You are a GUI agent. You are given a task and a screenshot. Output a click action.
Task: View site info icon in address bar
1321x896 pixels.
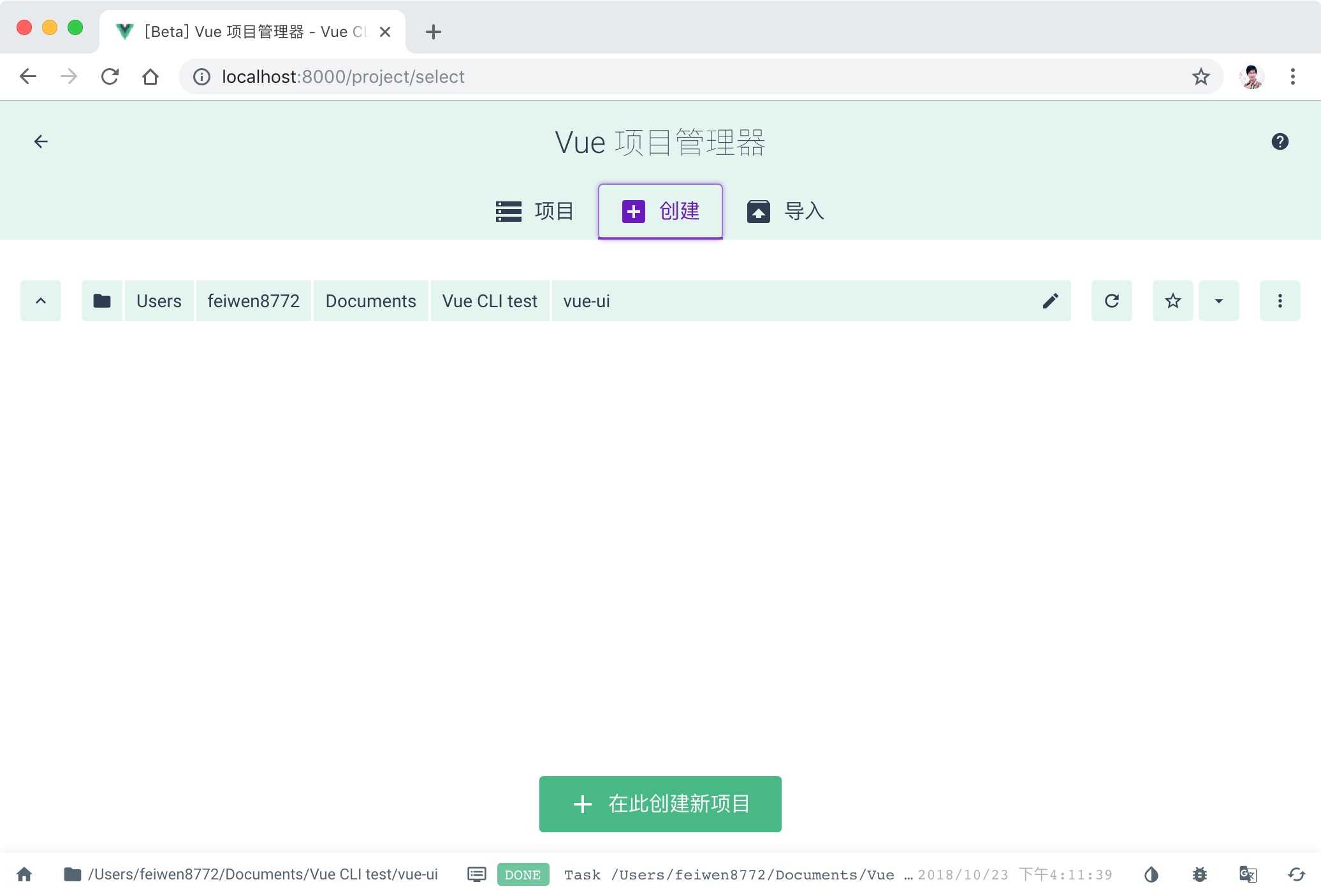pyautogui.click(x=201, y=76)
